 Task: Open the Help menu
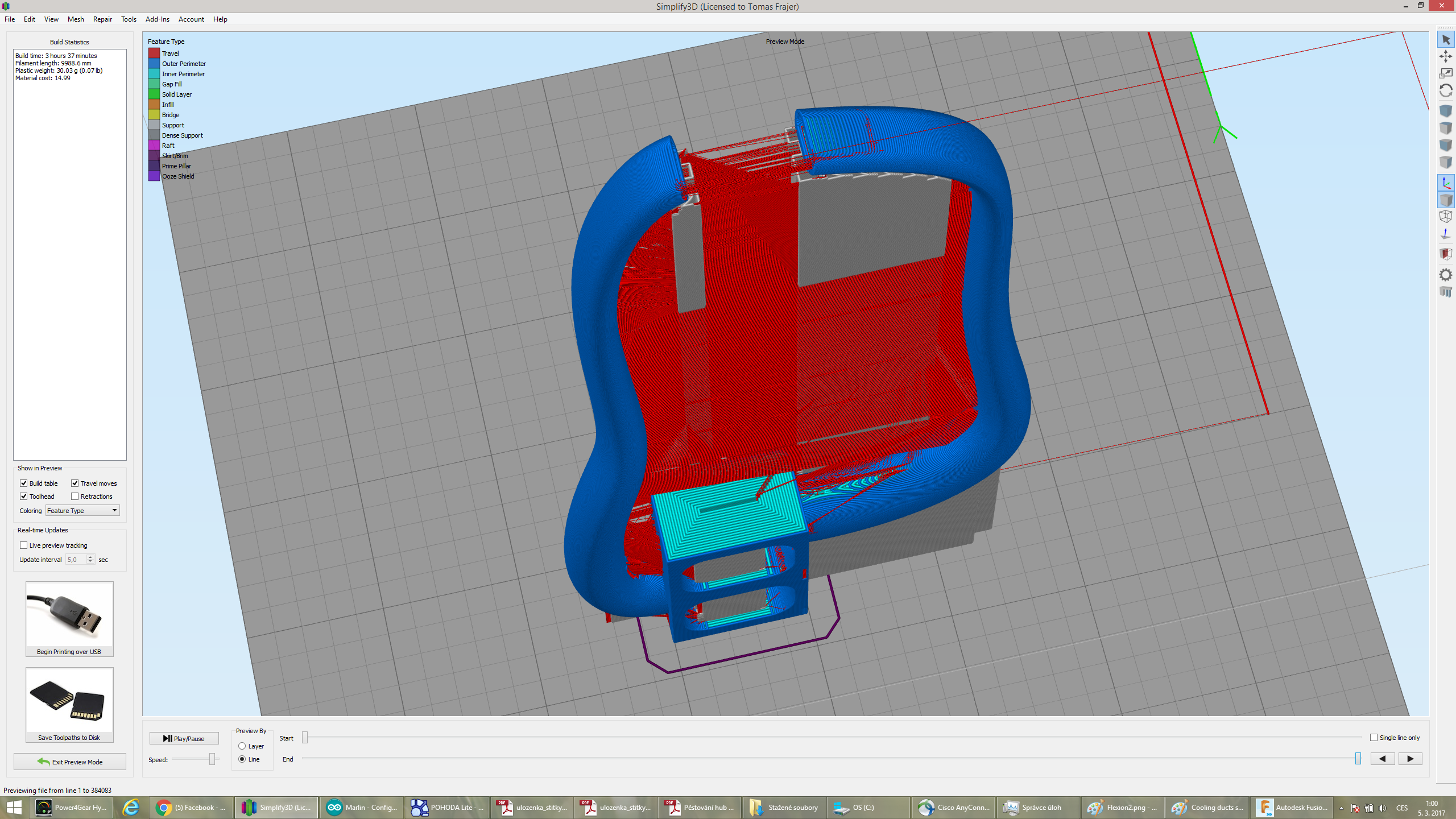coord(220,19)
